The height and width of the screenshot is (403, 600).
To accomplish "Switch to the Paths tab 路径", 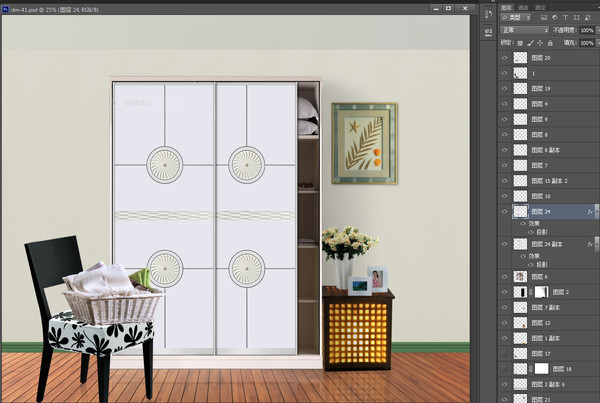I will 540,7.
